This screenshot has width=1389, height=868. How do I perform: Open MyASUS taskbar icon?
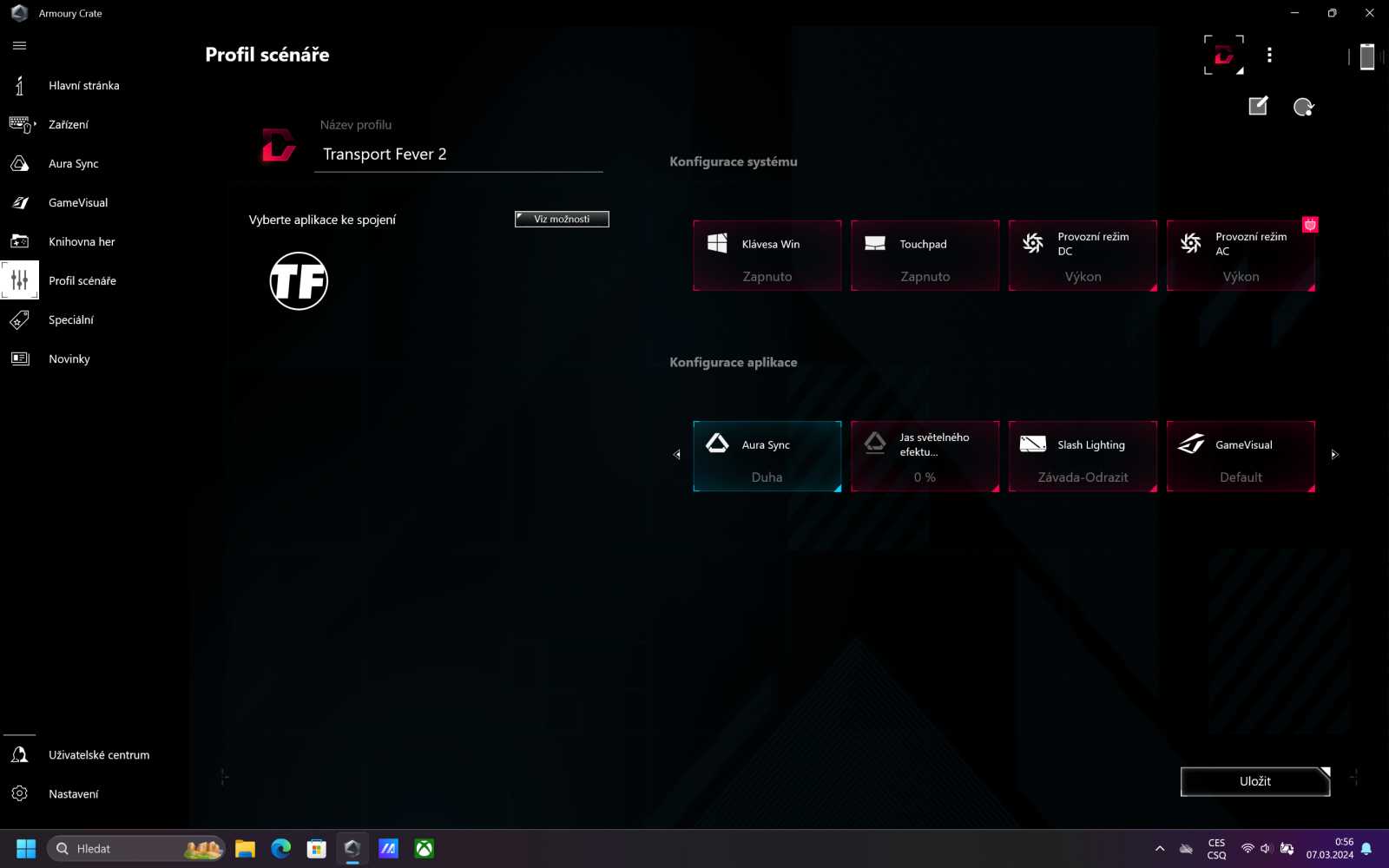(388, 849)
